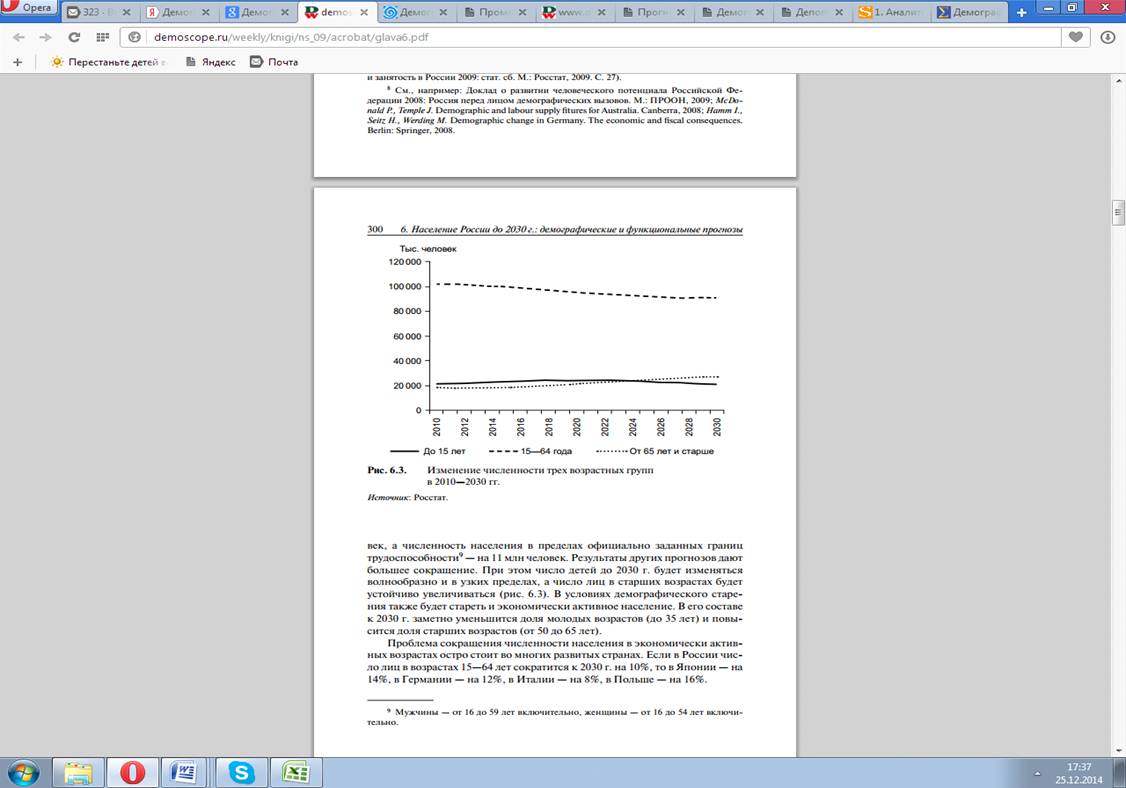Open the downloads icon in address bar
This screenshot has height=788, width=1126.
pyautogui.click(x=1107, y=37)
